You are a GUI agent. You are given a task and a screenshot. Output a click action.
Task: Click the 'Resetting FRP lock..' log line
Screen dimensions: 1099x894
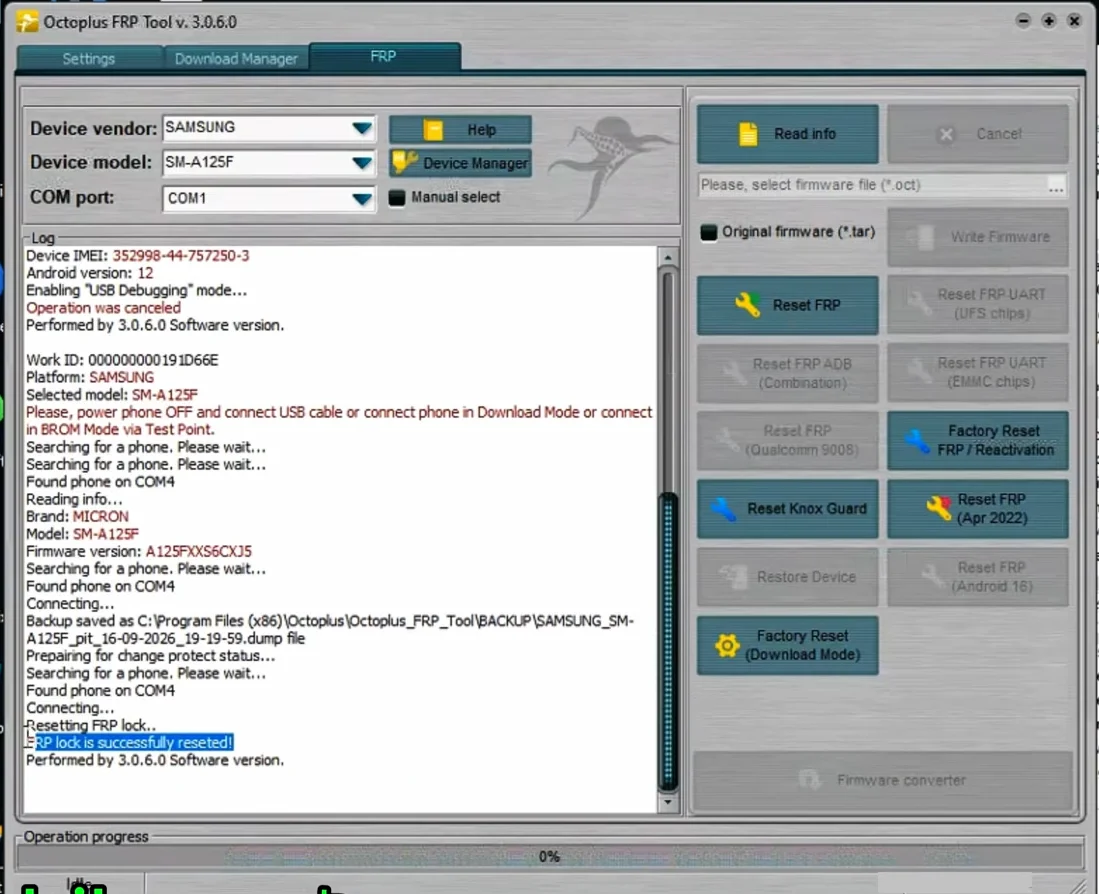pos(91,725)
